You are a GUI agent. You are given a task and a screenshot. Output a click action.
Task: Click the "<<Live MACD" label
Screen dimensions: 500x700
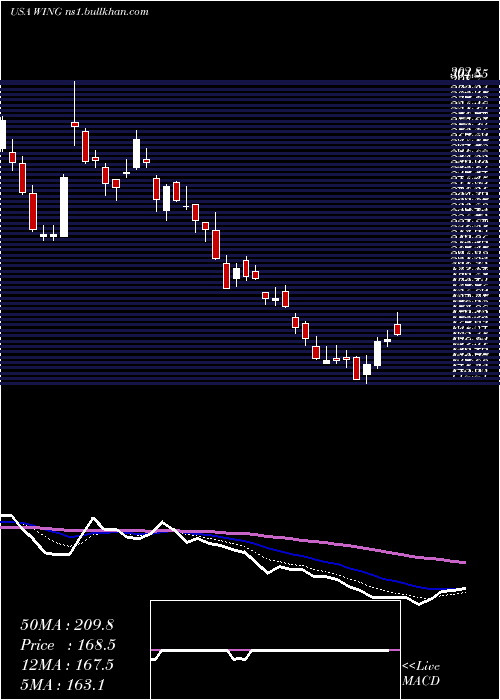tap(421, 674)
